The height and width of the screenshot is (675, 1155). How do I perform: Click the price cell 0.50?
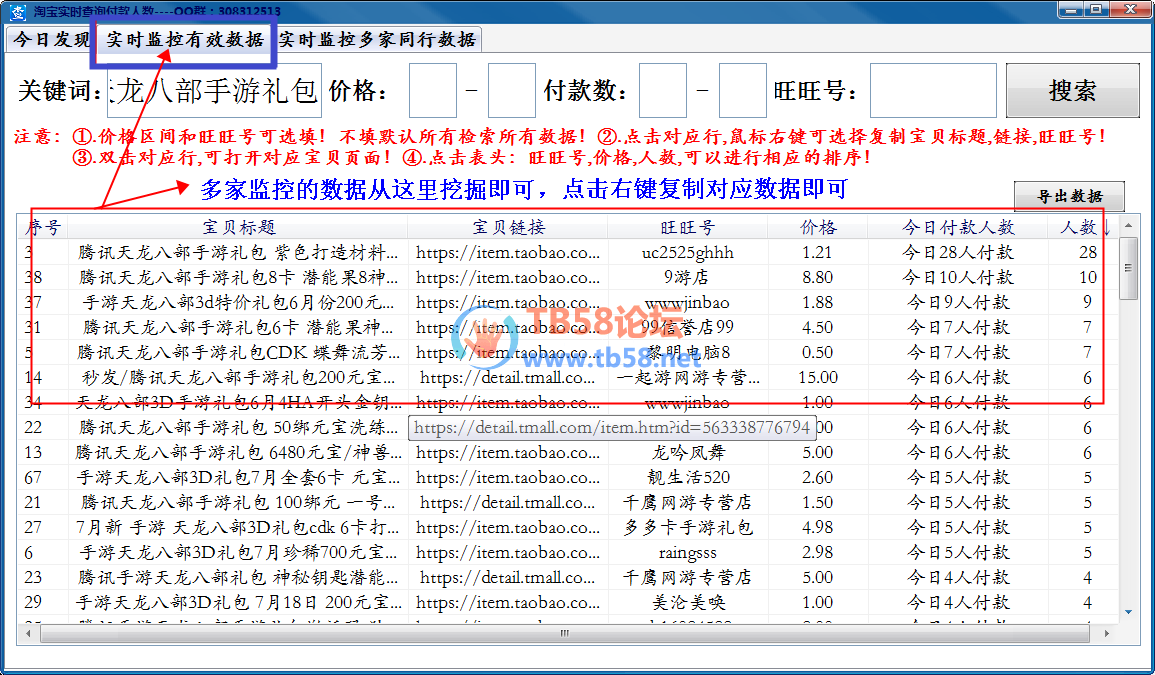[818, 352]
